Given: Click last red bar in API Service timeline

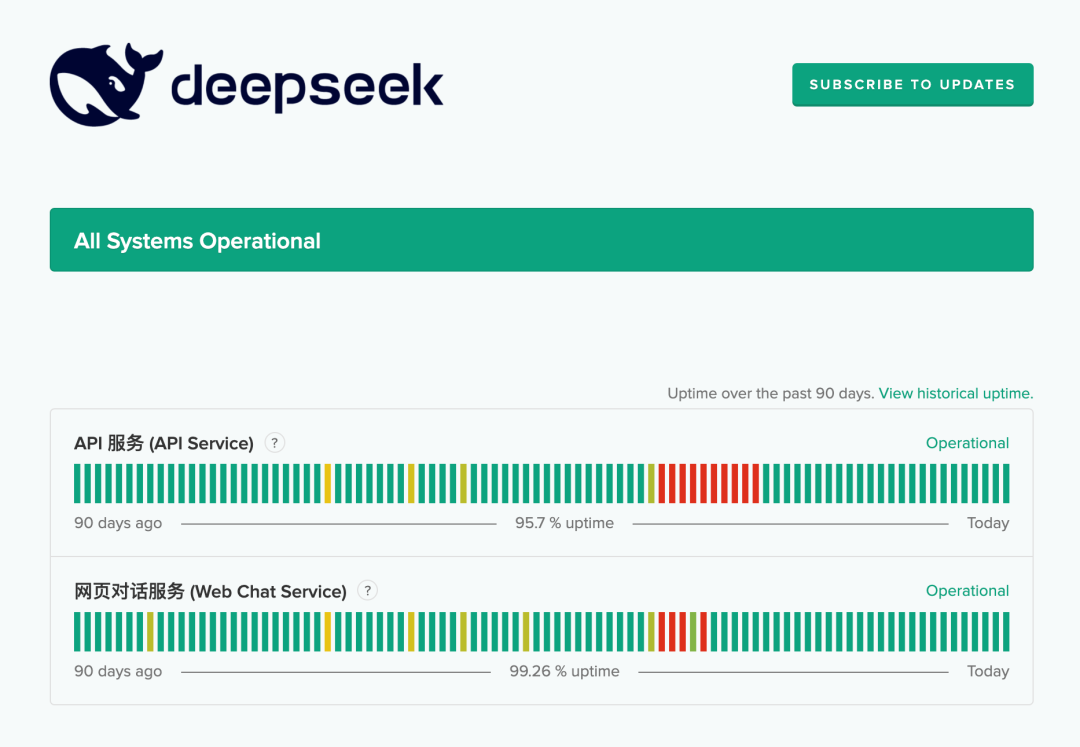Looking at the screenshot, I should tap(756, 483).
